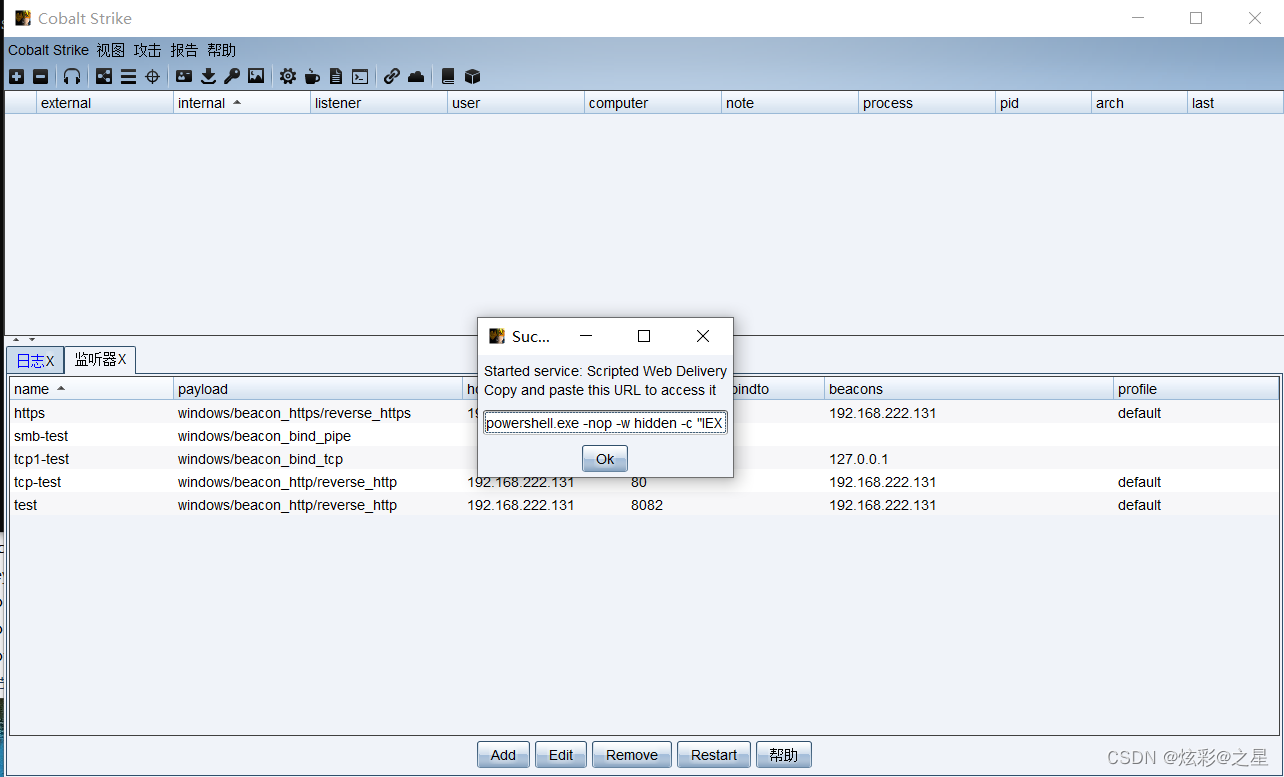Open the Cobalt Strike menu

[x=48, y=50]
